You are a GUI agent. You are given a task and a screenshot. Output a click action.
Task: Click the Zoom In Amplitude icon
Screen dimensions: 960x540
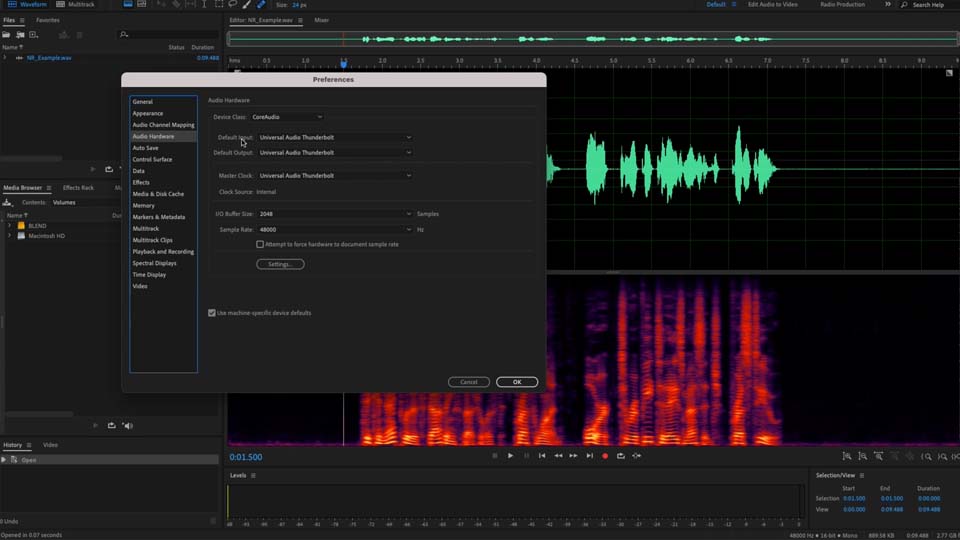pos(847,456)
